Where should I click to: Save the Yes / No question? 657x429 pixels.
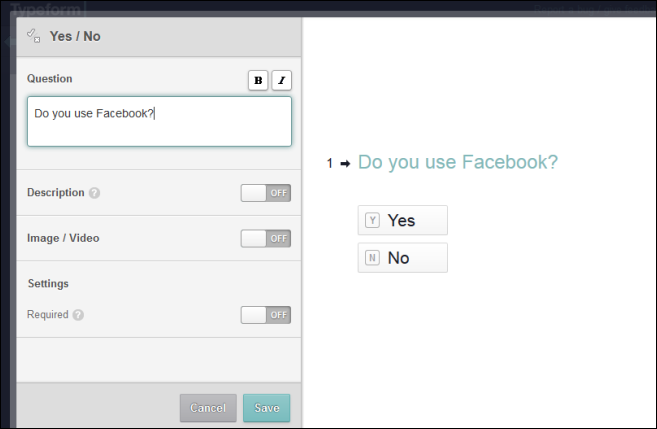pos(266,408)
